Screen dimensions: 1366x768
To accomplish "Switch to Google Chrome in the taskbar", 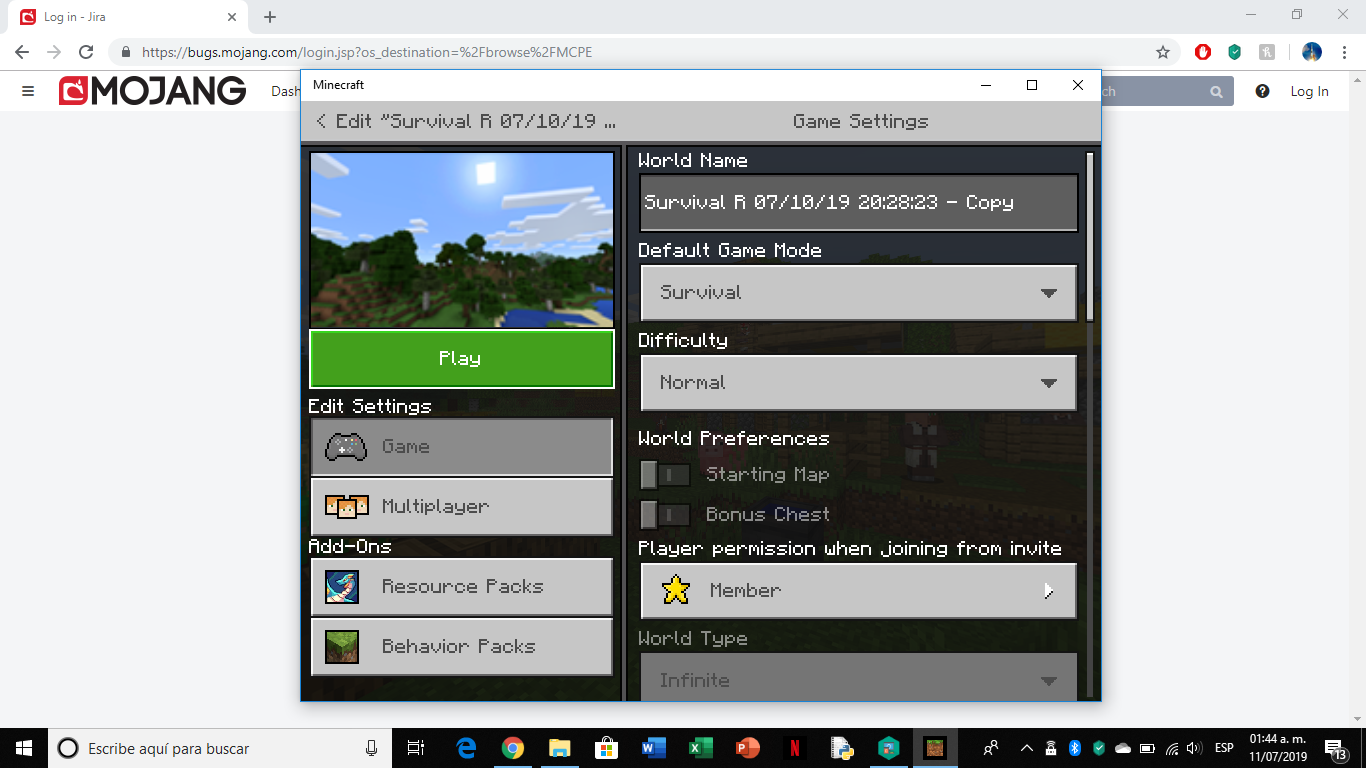I will pos(513,748).
